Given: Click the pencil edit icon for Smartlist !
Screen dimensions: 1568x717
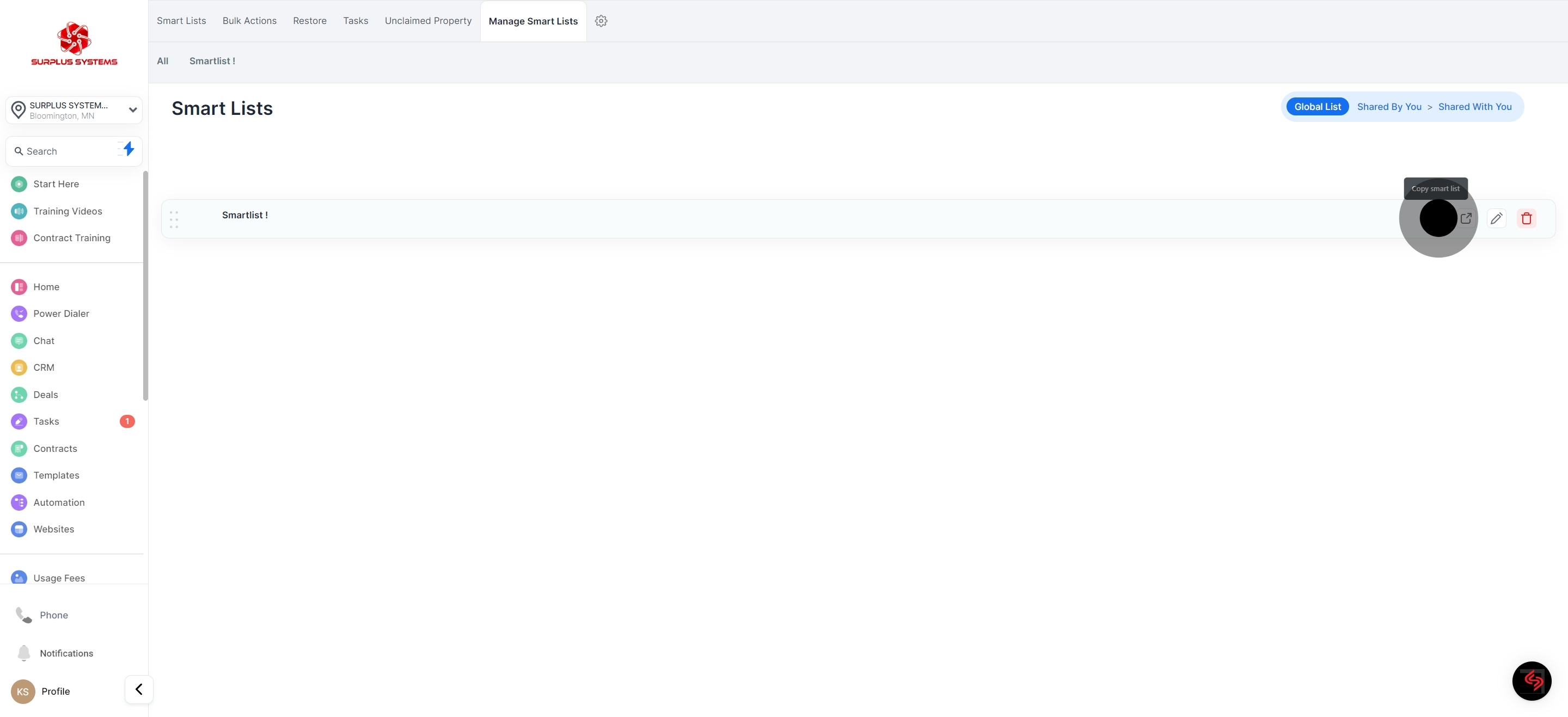Looking at the screenshot, I should coord(1496,218).
